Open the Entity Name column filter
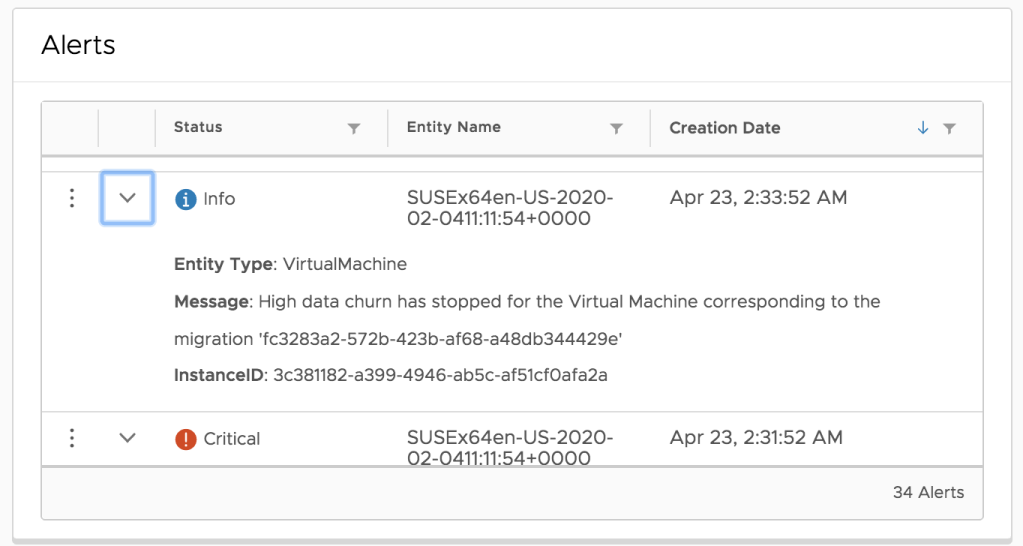The image size is (1023, 546). (616, 129)
